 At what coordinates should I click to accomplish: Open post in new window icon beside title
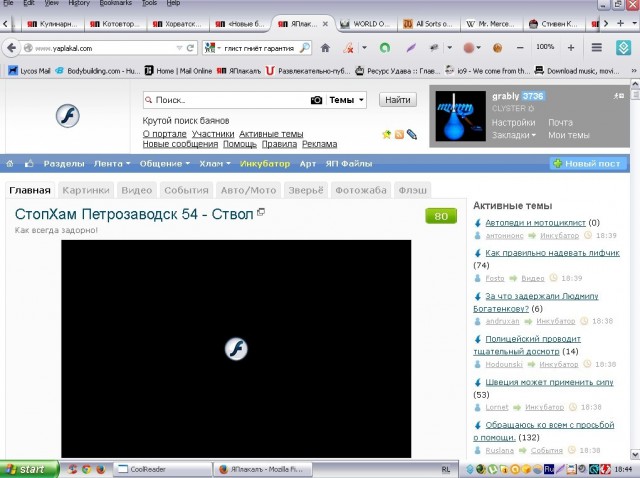tap(261, 212)
